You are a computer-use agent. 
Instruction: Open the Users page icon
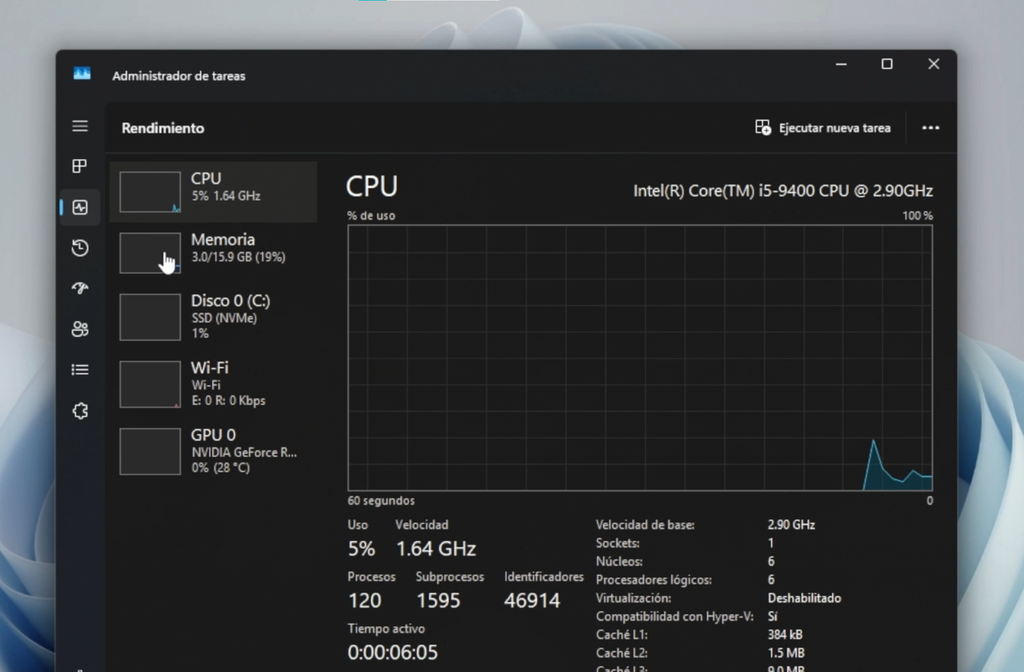[80, 328]
